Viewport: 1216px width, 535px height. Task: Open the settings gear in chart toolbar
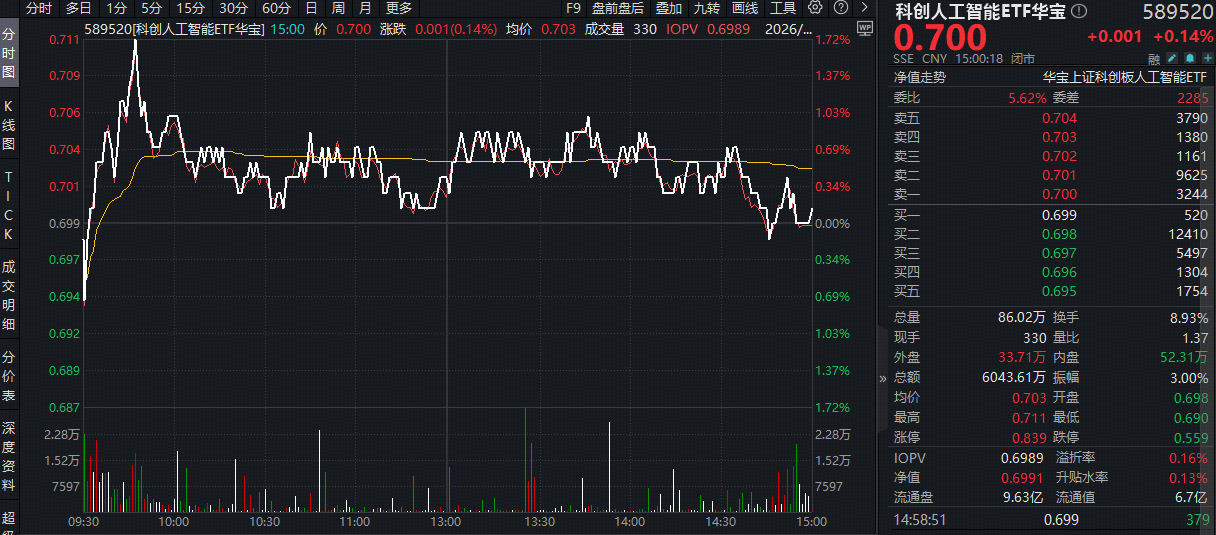pos(815,8)
